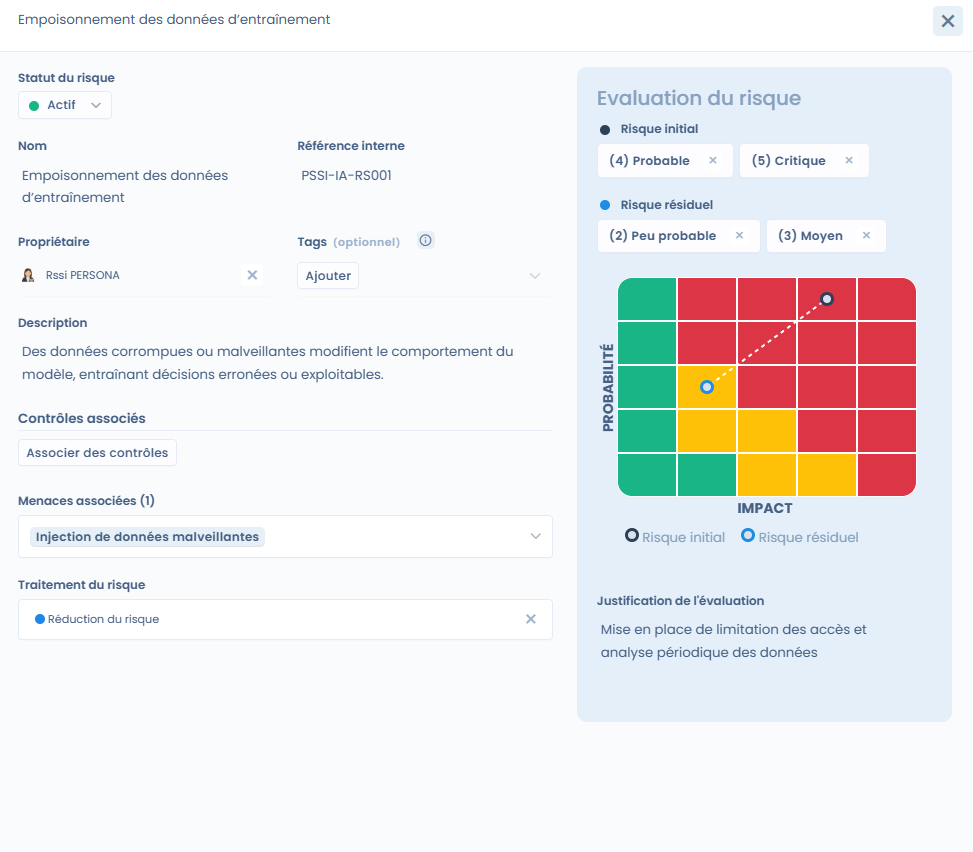
Task: Click Associer des contrôles button
Action: (x=97, y=453)
